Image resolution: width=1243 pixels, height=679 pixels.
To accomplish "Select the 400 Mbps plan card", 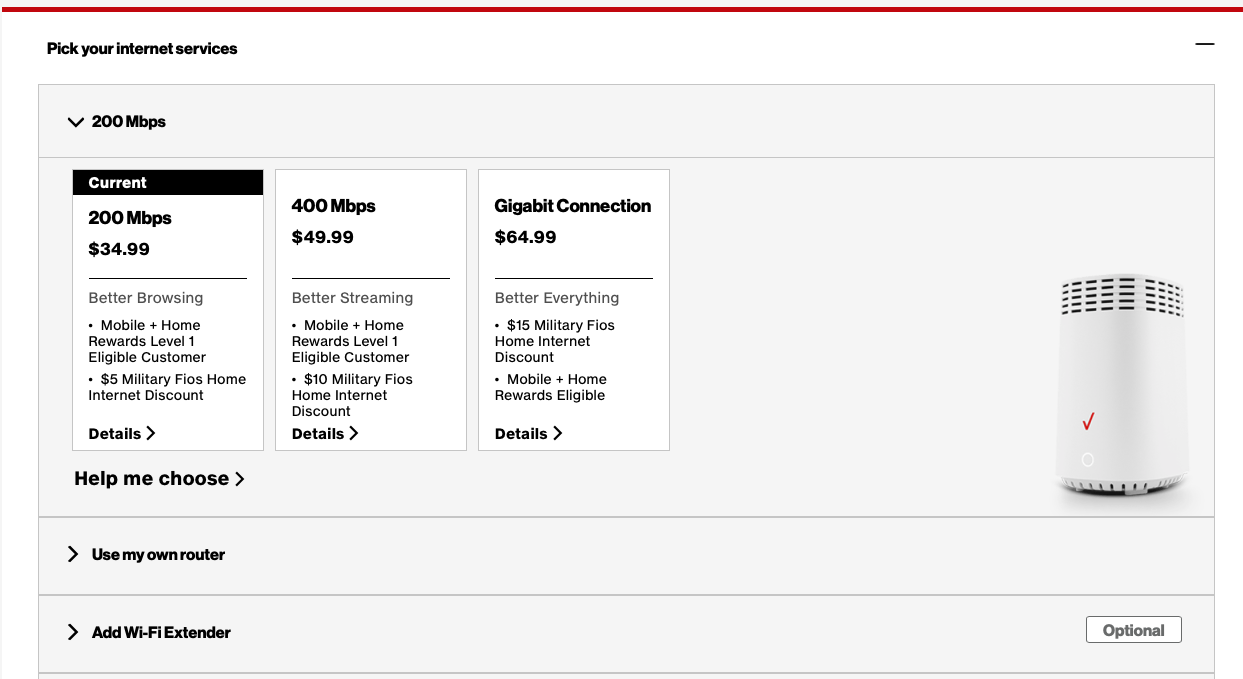I will [x=371, y=310].
